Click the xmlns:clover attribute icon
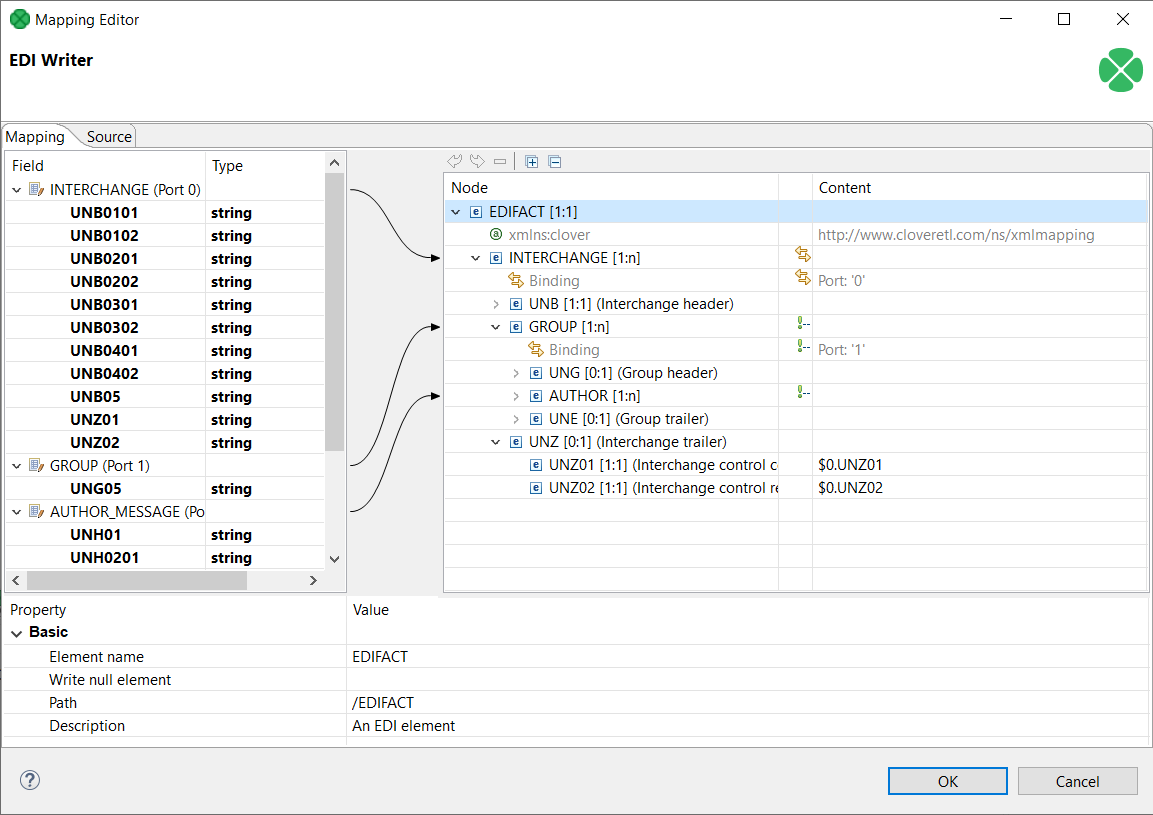 [495, 234]
